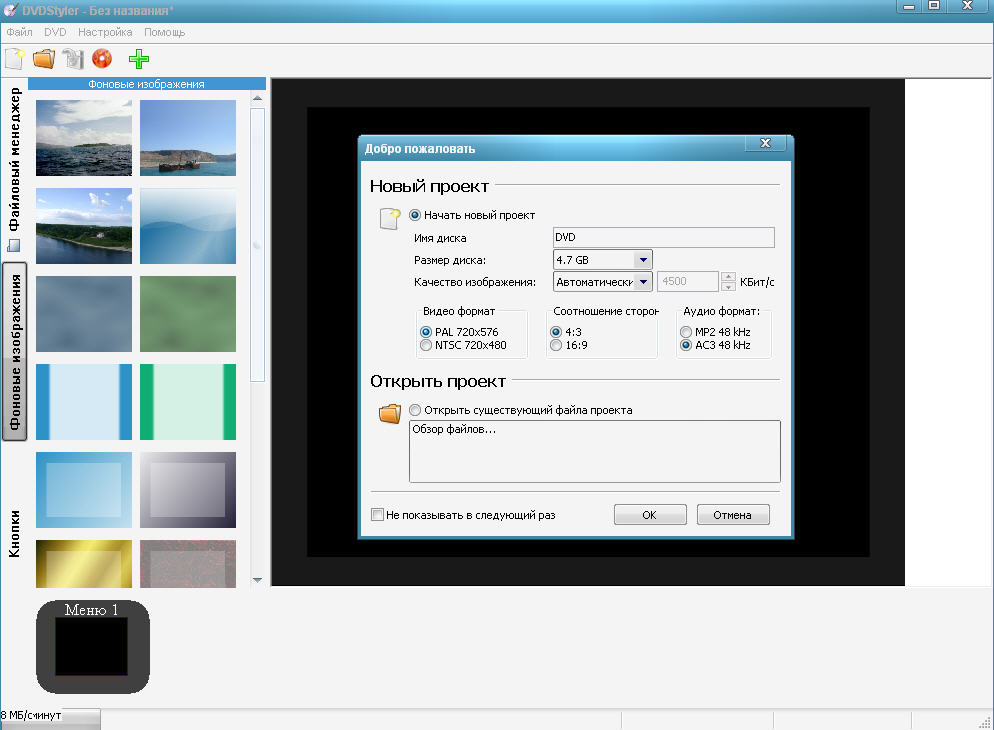The width and height of the screenshot is (994, 730).
Task: Select 'Начать новый проект' radio button
Action: click(415, 215)
